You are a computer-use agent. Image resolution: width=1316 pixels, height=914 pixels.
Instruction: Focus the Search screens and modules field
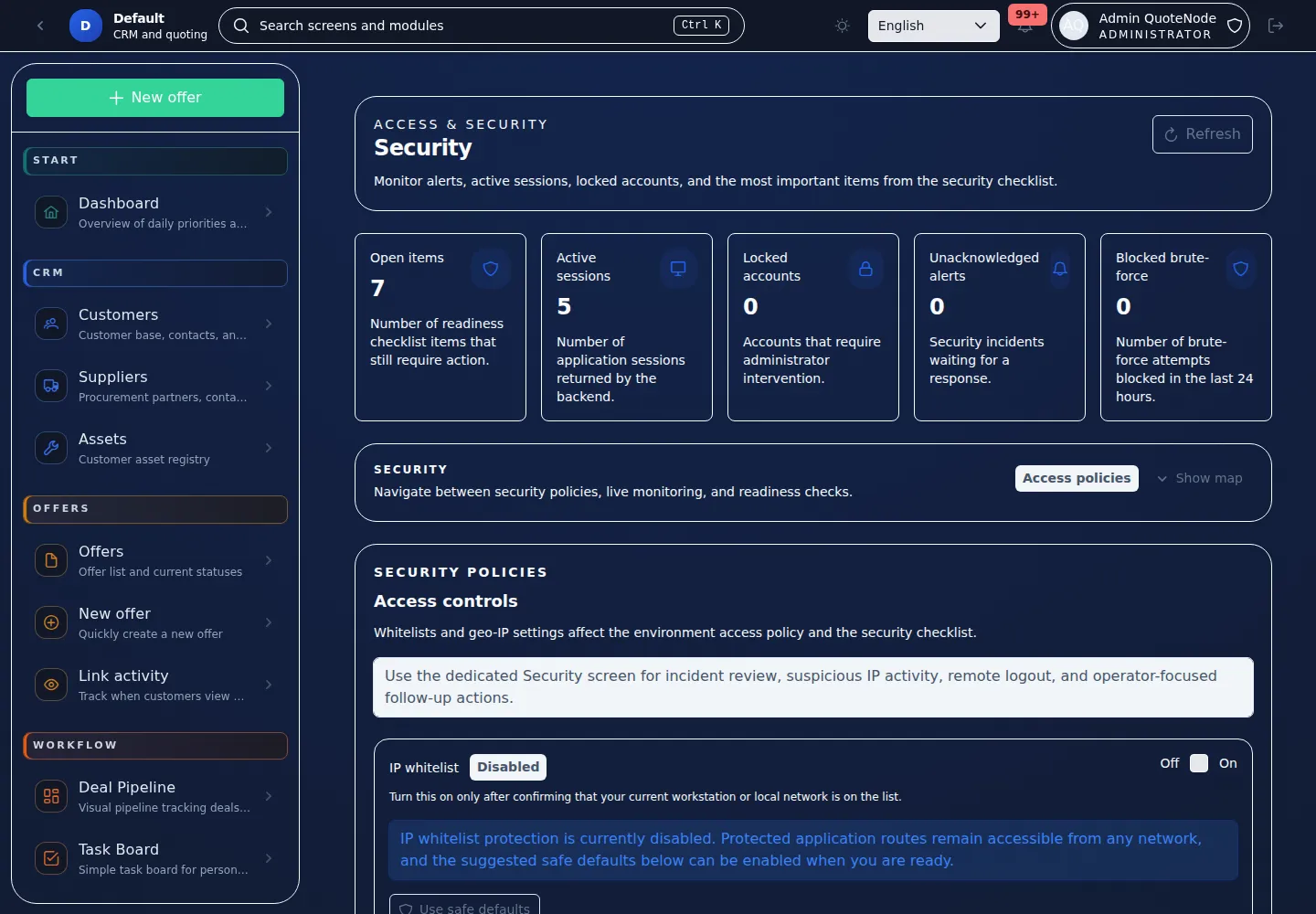(482, 26)
